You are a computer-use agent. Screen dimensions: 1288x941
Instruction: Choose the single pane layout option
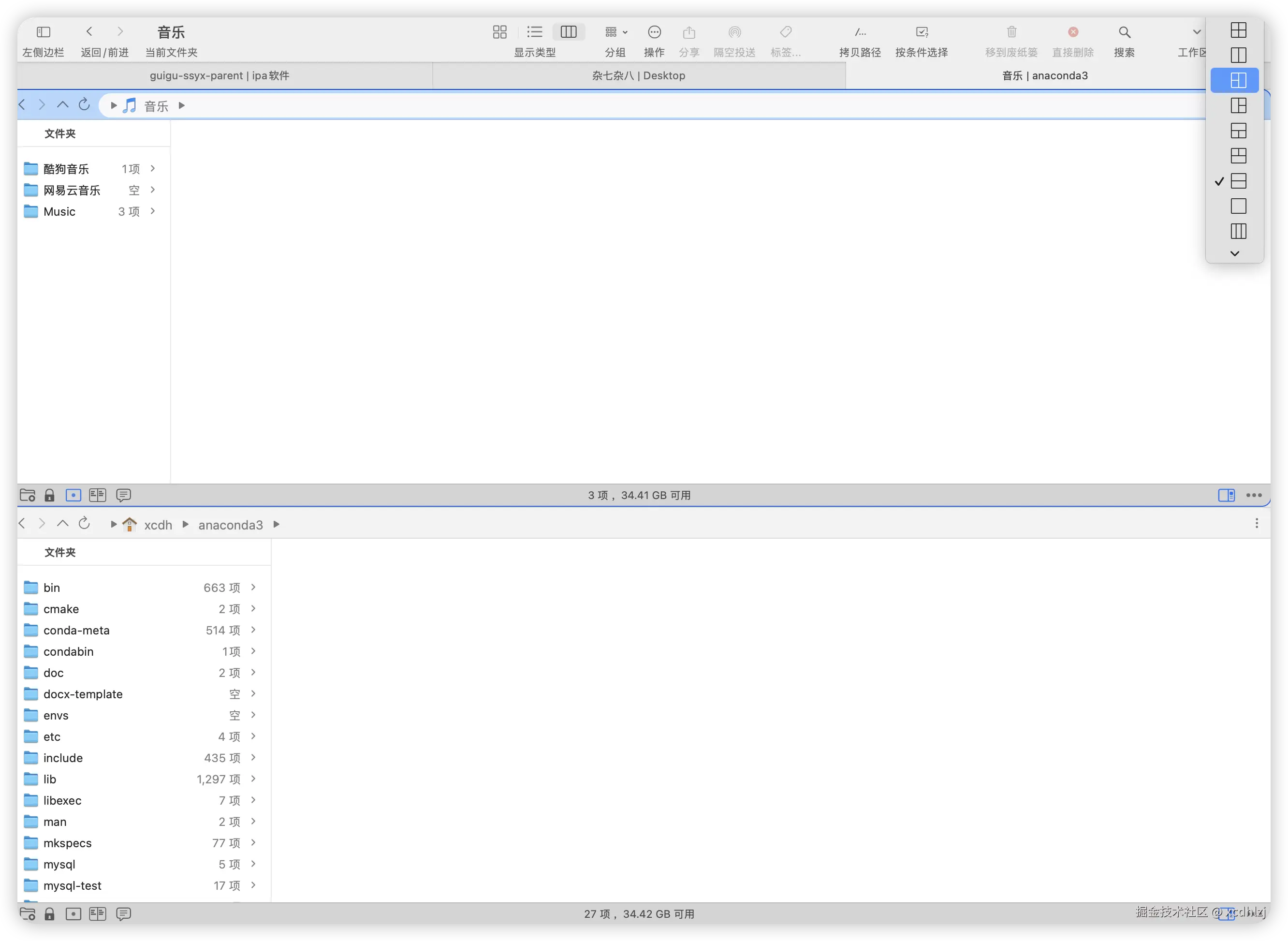click(x=1238, y=206)
